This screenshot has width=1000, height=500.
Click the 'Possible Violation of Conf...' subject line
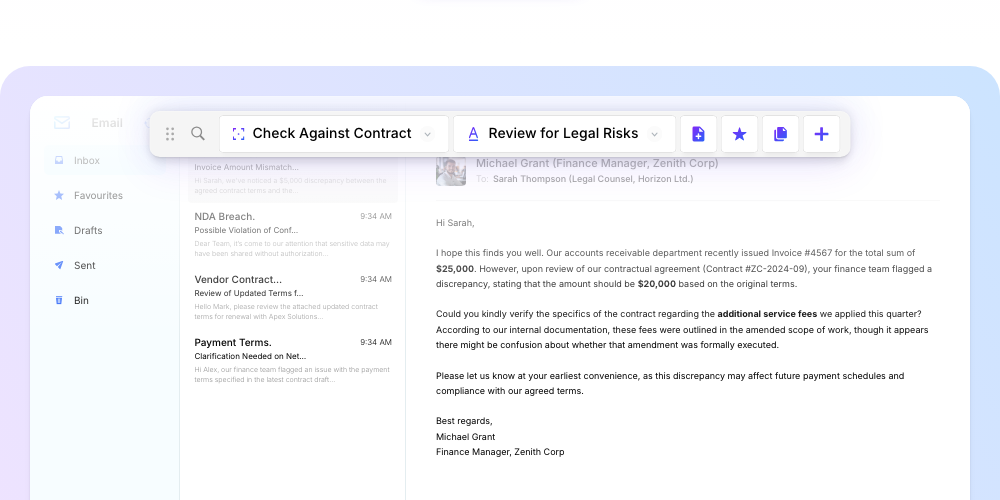click(x=246, y=230)
